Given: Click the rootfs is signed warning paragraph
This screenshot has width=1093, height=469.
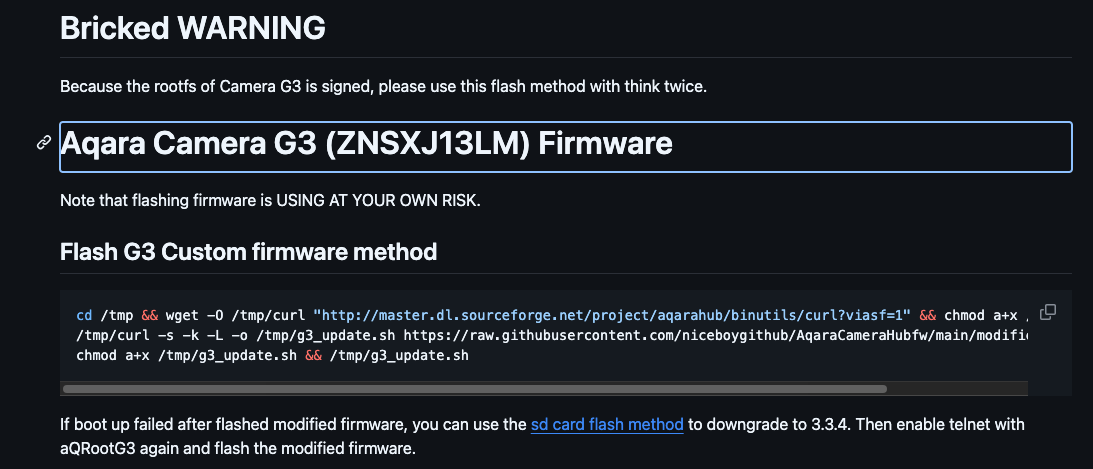Looking at the screenshot, I should 383,87.
